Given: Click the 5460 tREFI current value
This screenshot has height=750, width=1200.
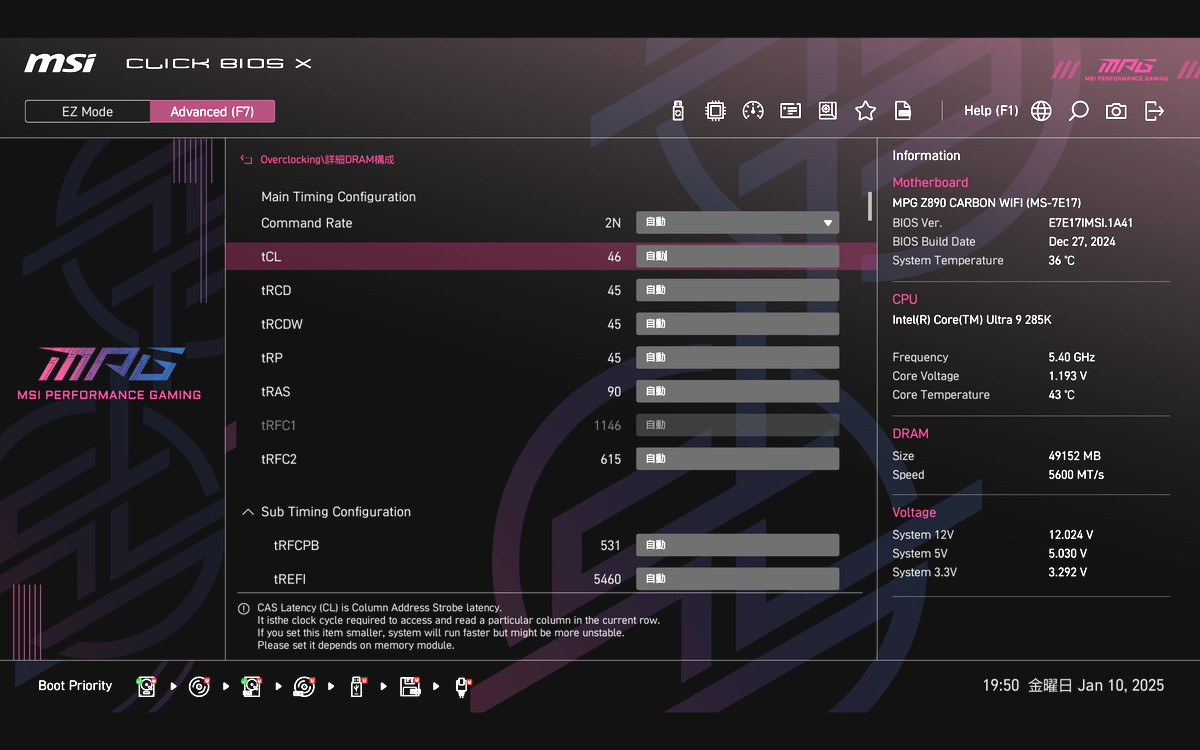Looking at the screenshot, I should point(607,579).
